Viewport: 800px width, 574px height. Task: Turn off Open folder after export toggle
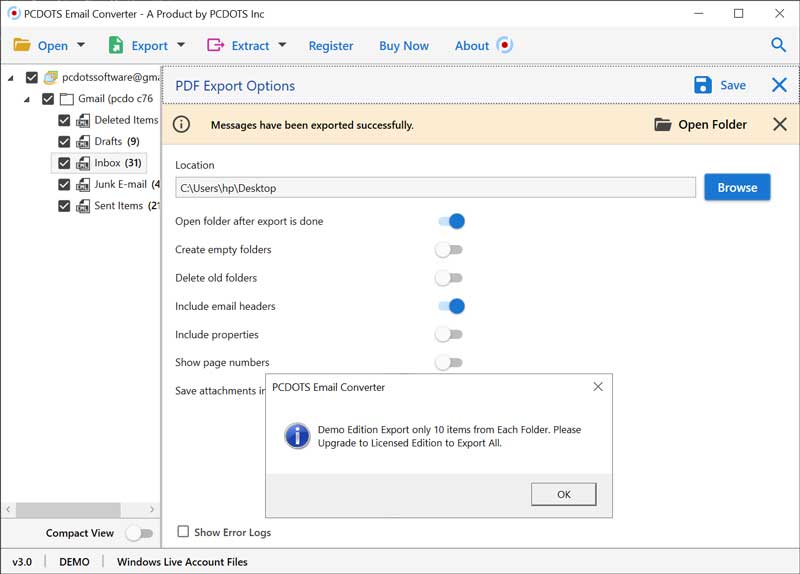pos(451,221)
